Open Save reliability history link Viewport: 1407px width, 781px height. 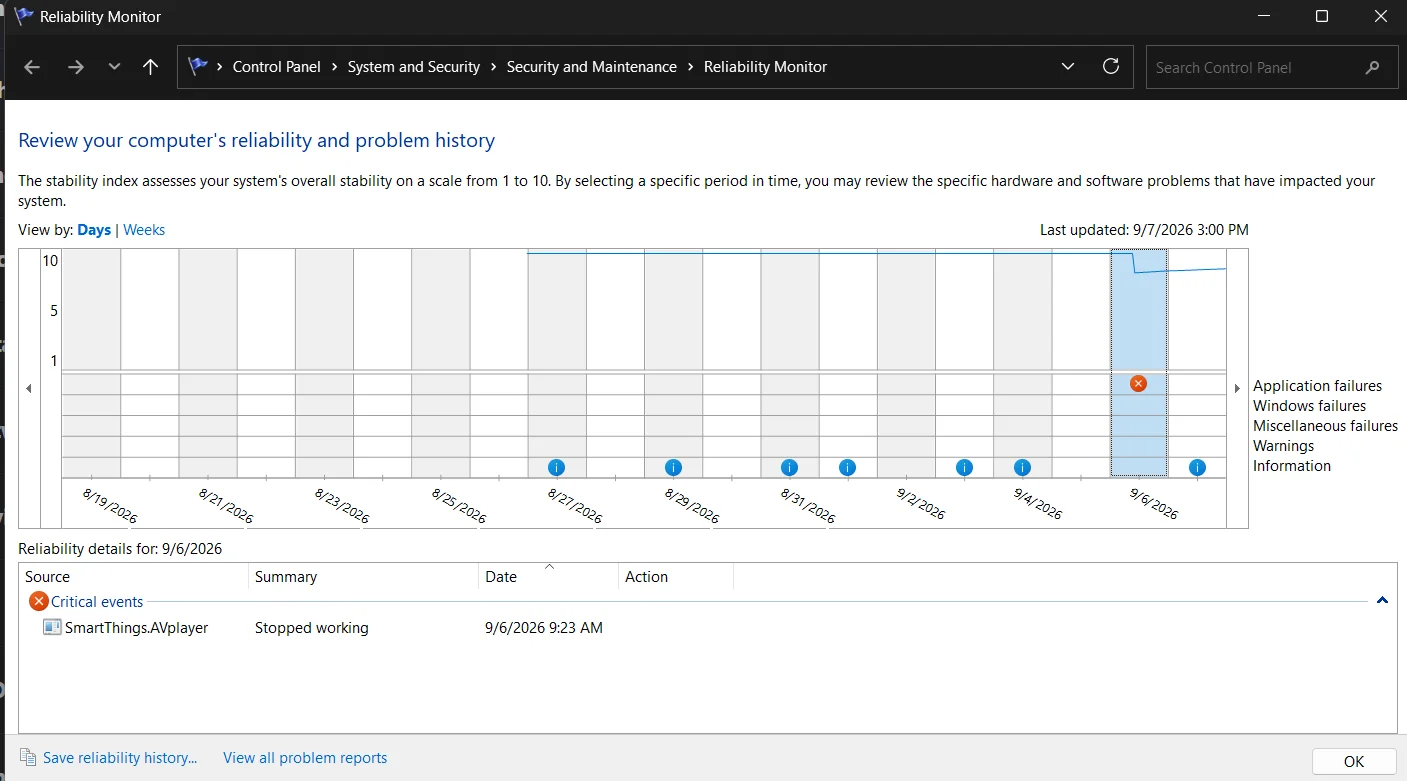(x=120, y=758)
